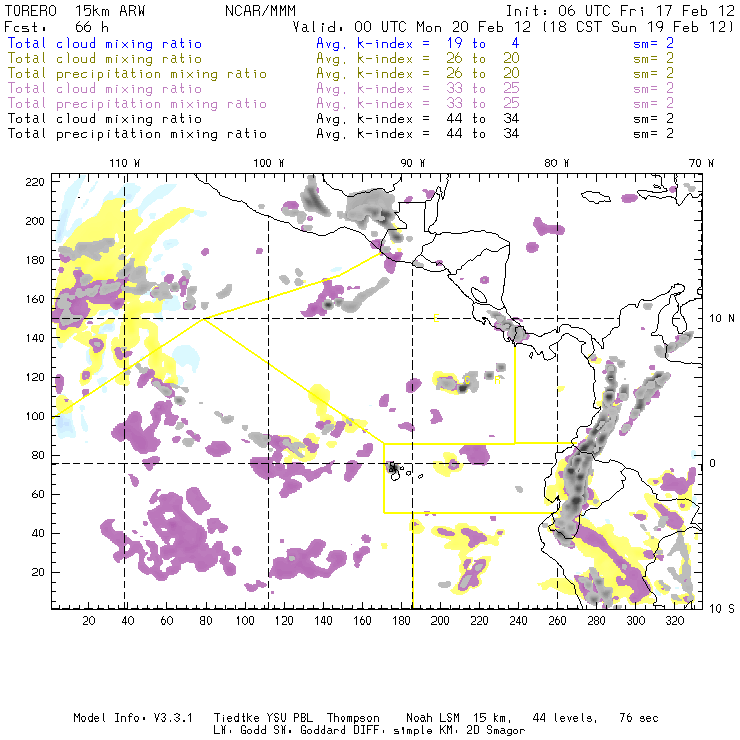Select the olive 'Total precipitation mixing ratio' legend line
The image size is (740, 740).
pos(137,74)
